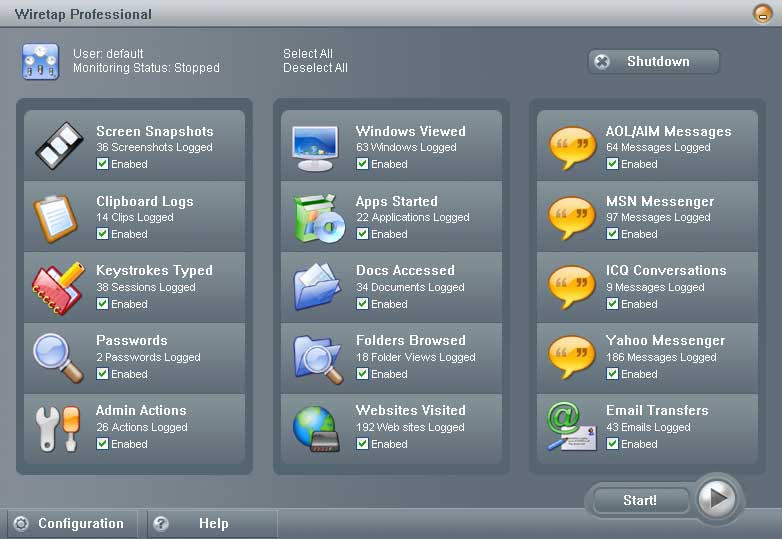Toggle Apps Started Enabled checkbox
Viewport: 782px width, 539px height.
363,233
